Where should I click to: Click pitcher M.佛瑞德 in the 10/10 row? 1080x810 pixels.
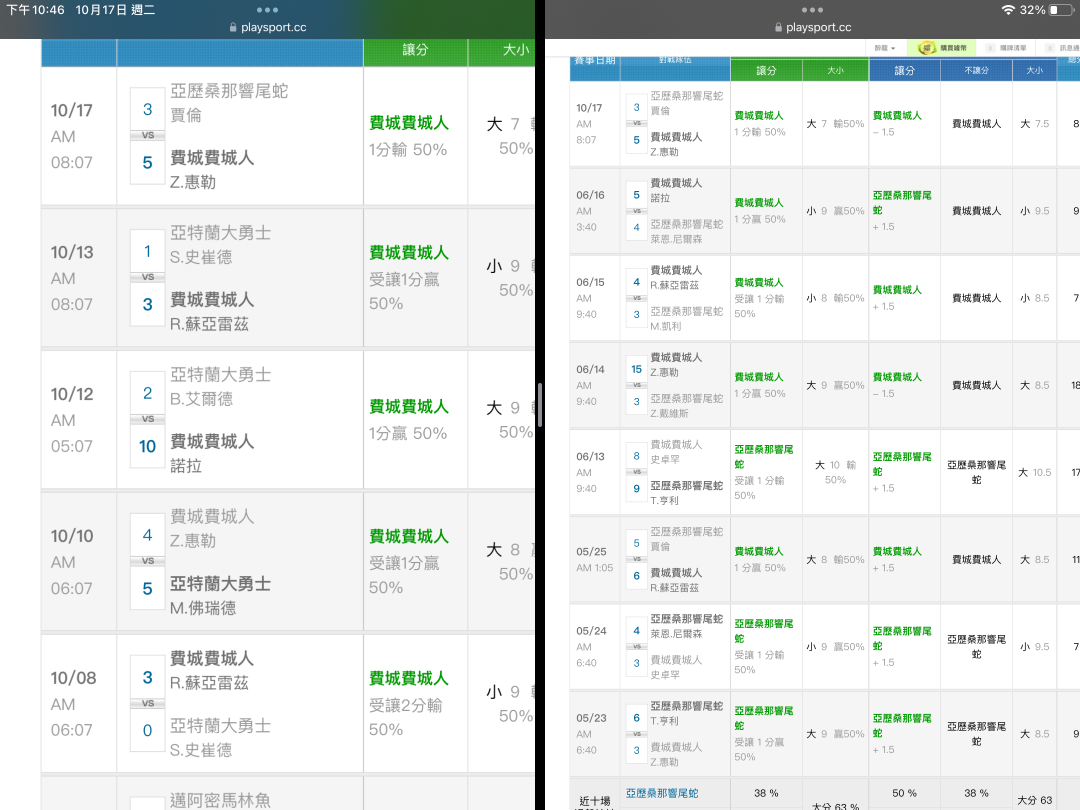pyautogui.click(x=202, y=608)
